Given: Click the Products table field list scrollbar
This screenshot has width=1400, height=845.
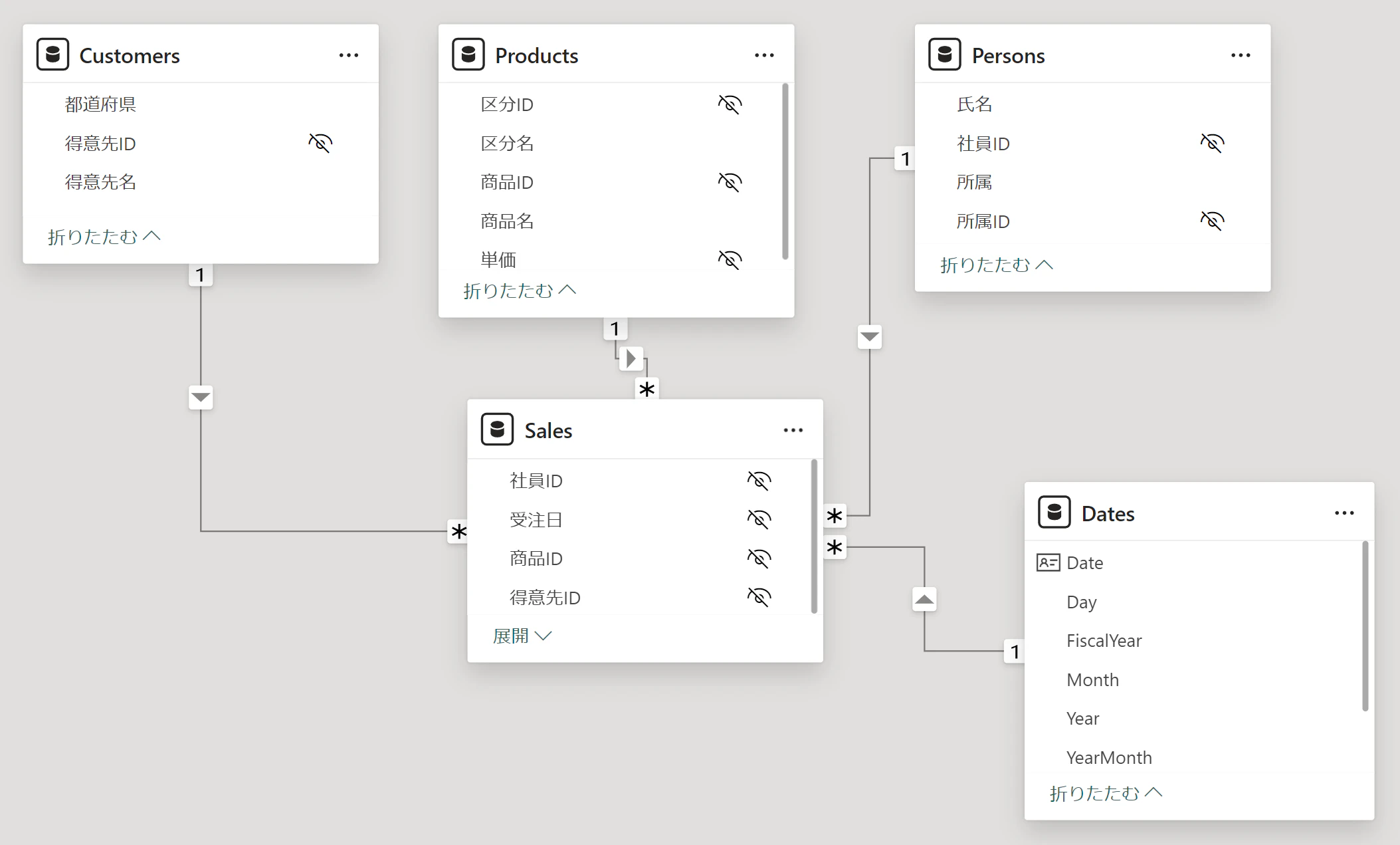Looking at the screenshot, I should click(785, 172).
